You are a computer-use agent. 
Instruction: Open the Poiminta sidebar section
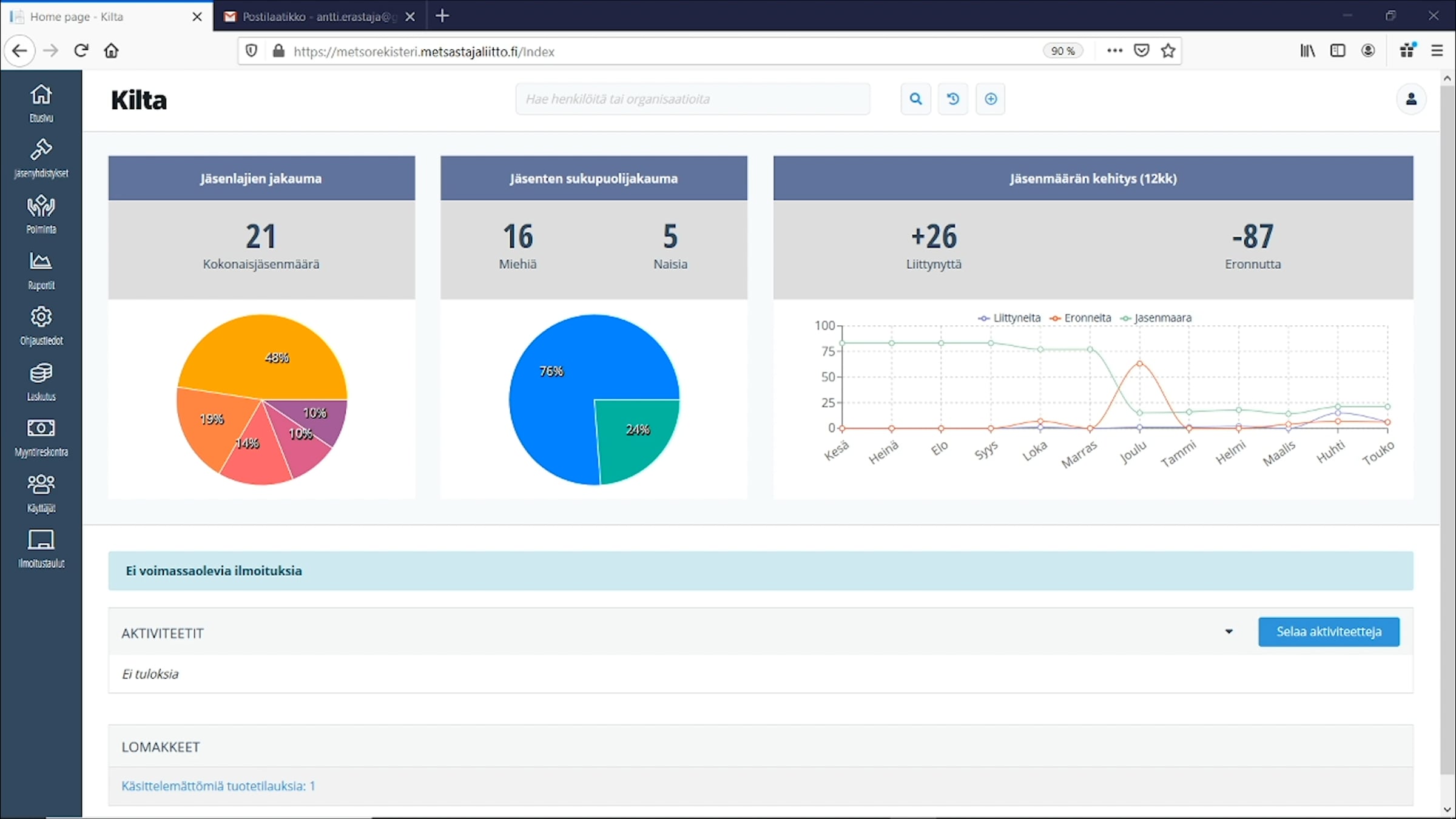point(41,215)
